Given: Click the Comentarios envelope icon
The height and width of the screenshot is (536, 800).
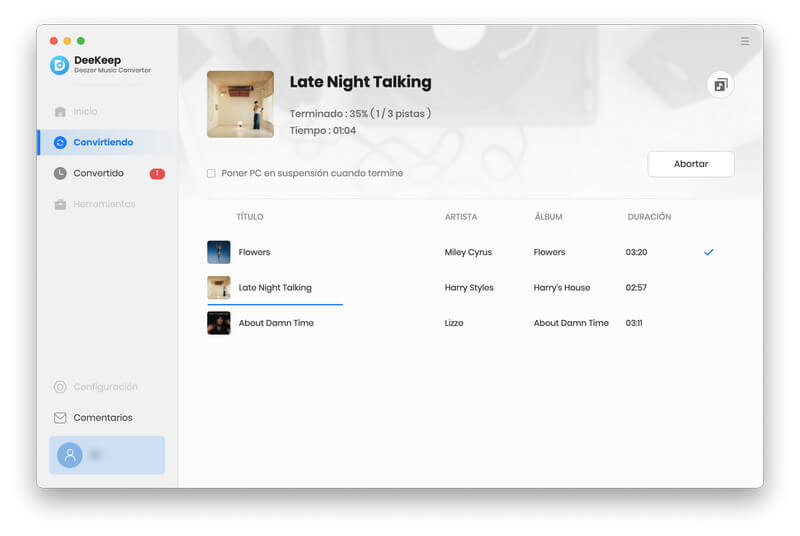Looking at the screenshot, I should [x=60, y=418].
